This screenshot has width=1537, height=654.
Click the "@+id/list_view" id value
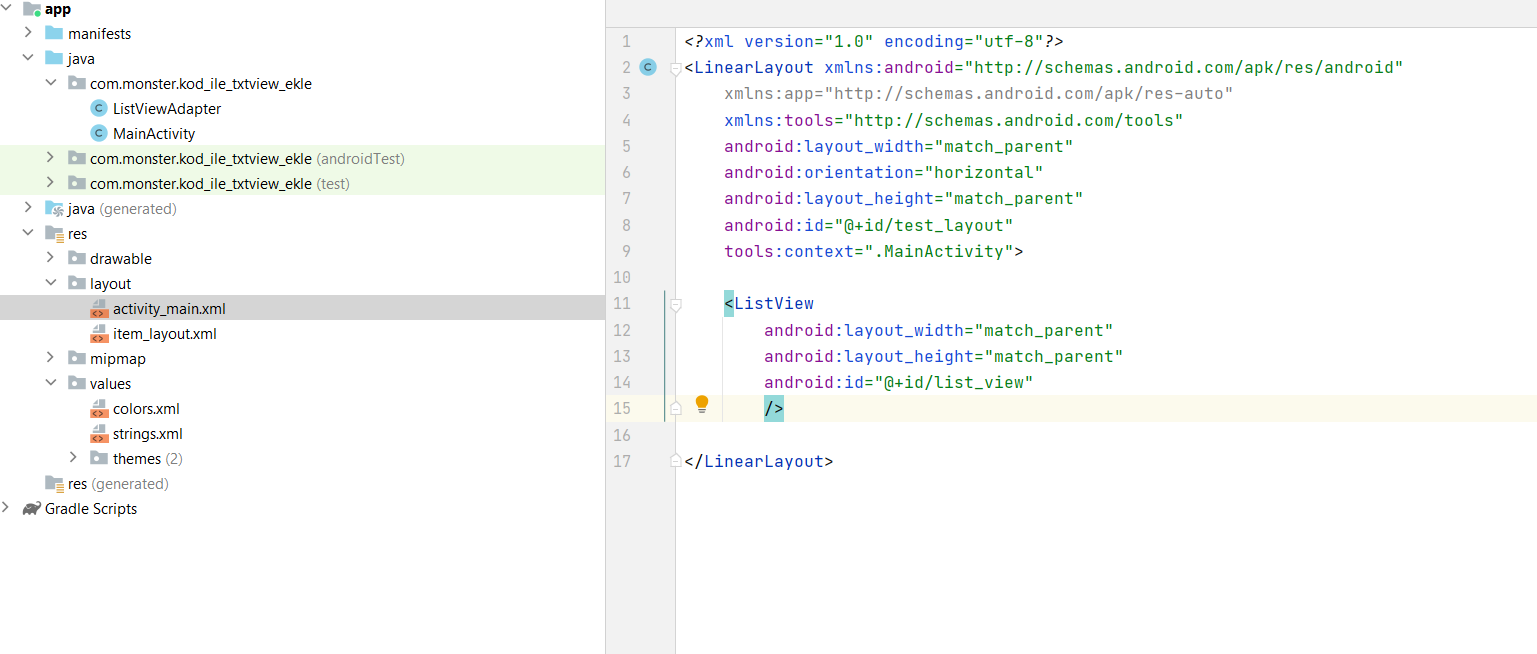(x=954, y=382)
